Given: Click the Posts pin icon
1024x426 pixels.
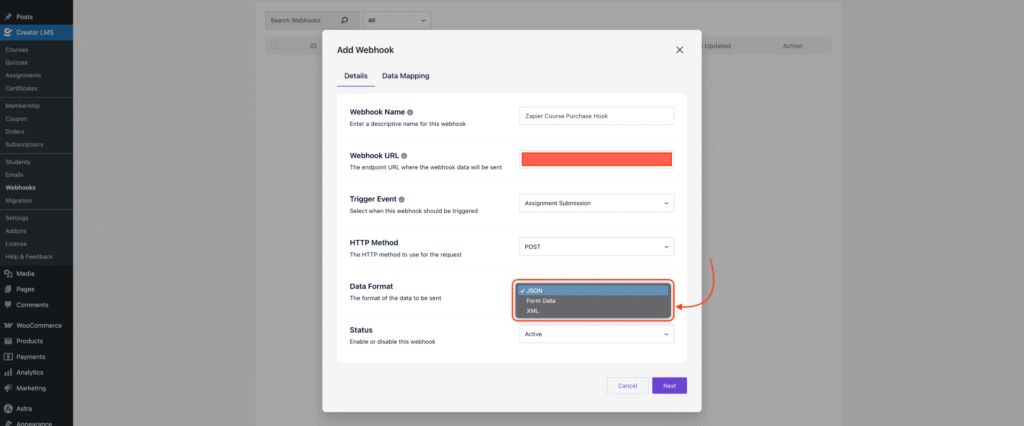Looking at the screenshot, I should coord(8,16).
